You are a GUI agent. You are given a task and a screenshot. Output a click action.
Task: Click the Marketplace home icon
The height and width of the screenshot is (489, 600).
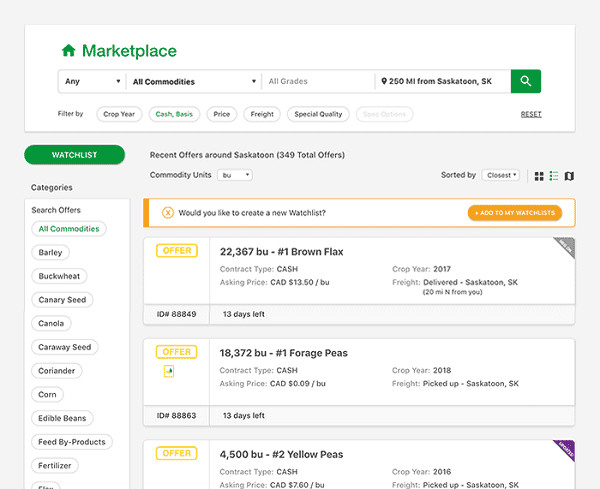pyautogui.click(x=68, y=51)
